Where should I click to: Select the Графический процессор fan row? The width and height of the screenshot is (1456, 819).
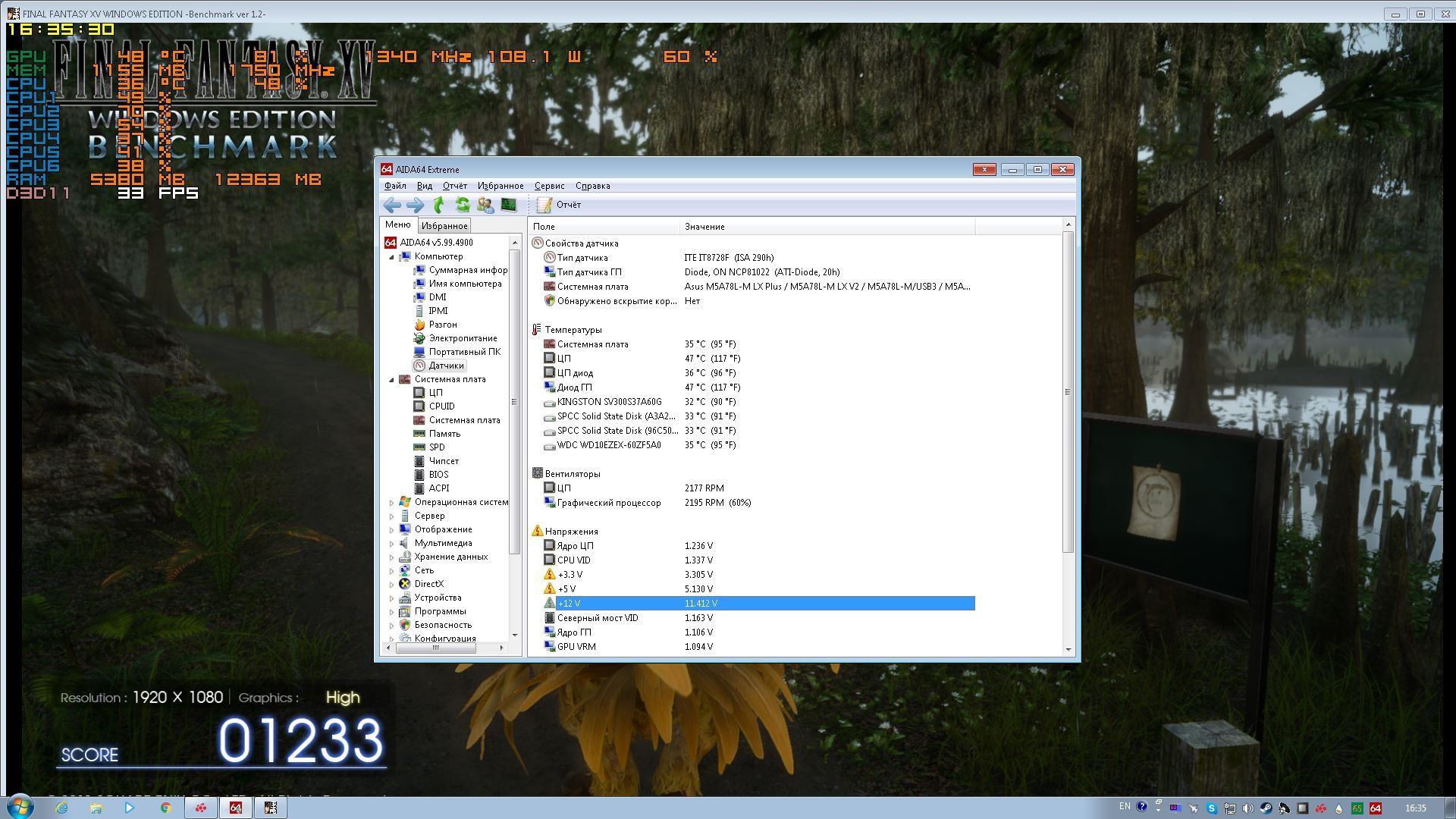(758, 503)
